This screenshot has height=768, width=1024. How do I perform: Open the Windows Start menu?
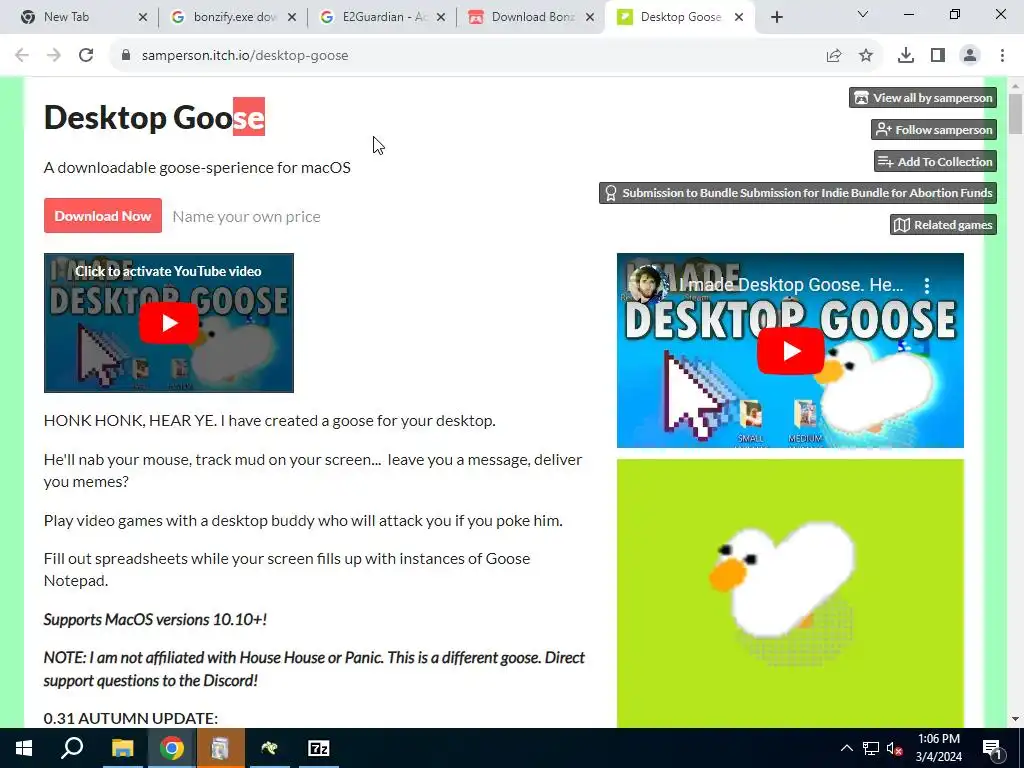[x=24, y=748]
